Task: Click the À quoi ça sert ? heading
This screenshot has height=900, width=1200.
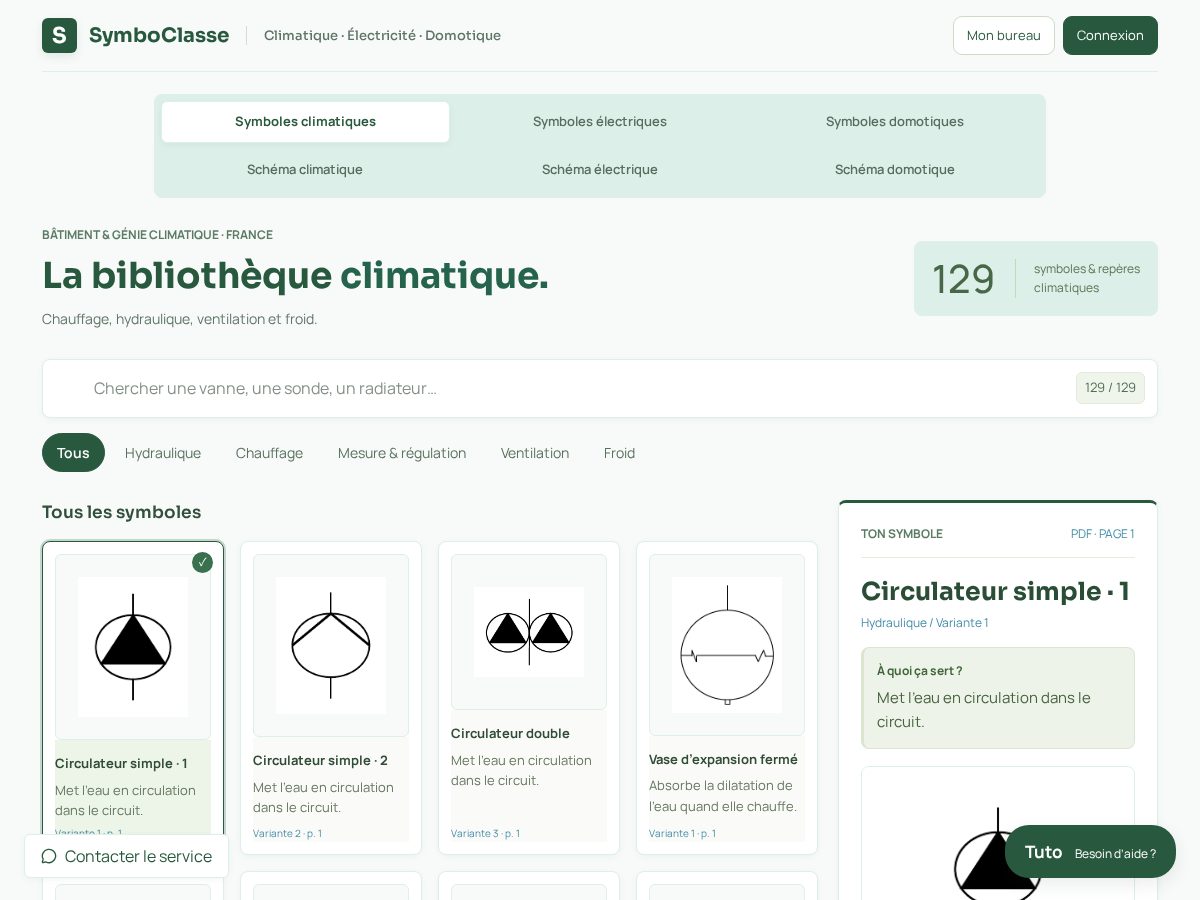Action: click(919, 671)
